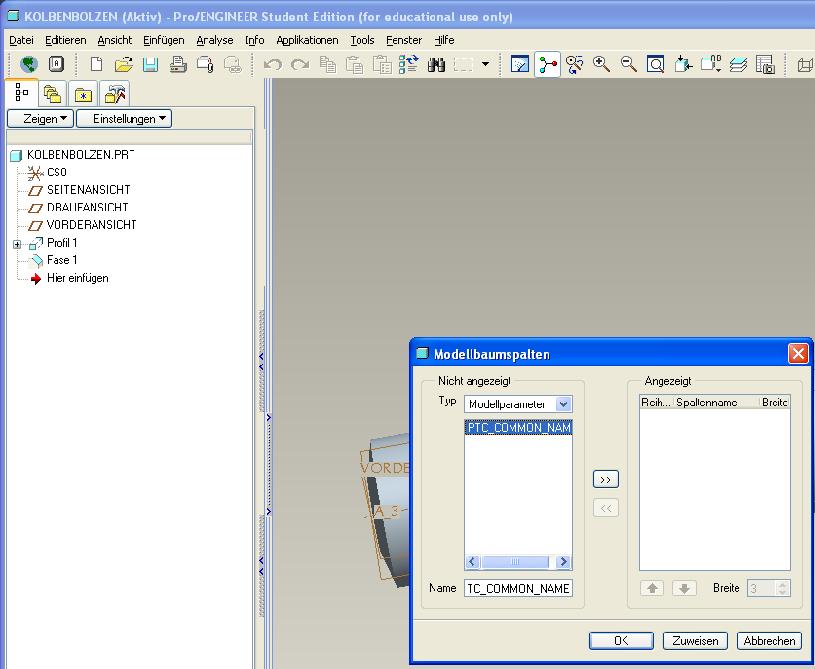Open the Einfügen menu

pyautogui.click(x=164, y=40)
